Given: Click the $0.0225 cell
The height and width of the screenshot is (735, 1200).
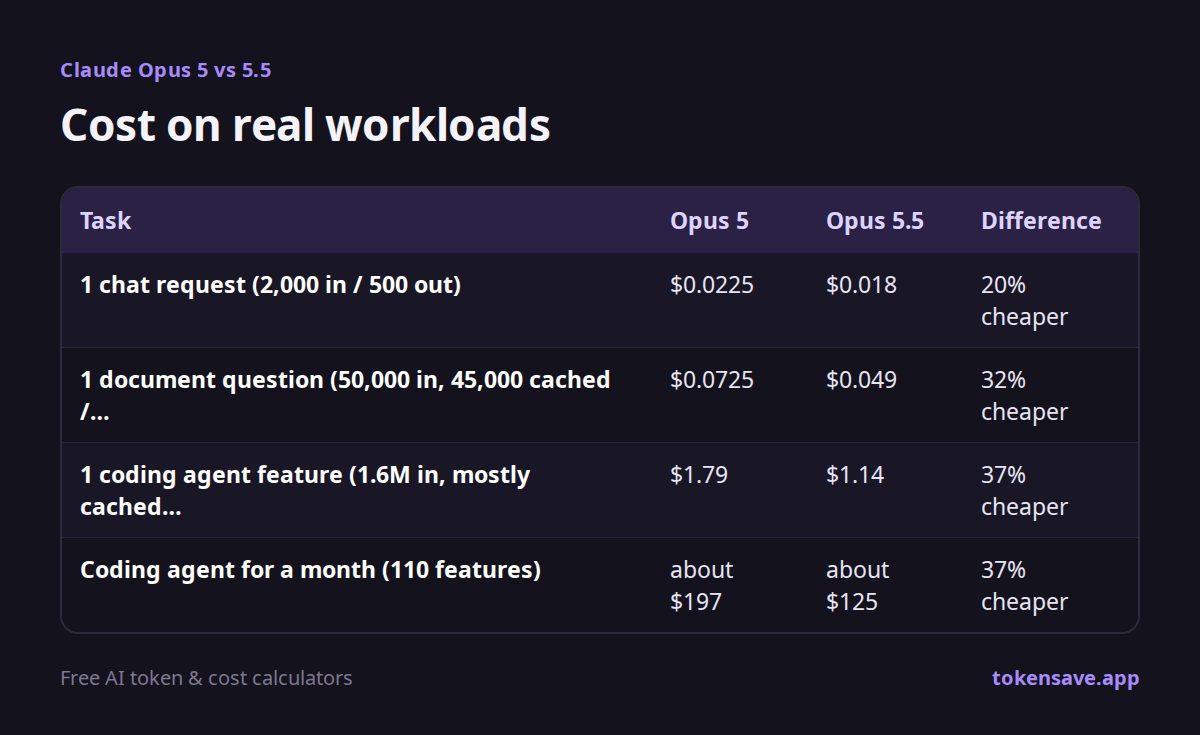Looking at the screenshot, I should pyautogui.click(x=712, y=285).
